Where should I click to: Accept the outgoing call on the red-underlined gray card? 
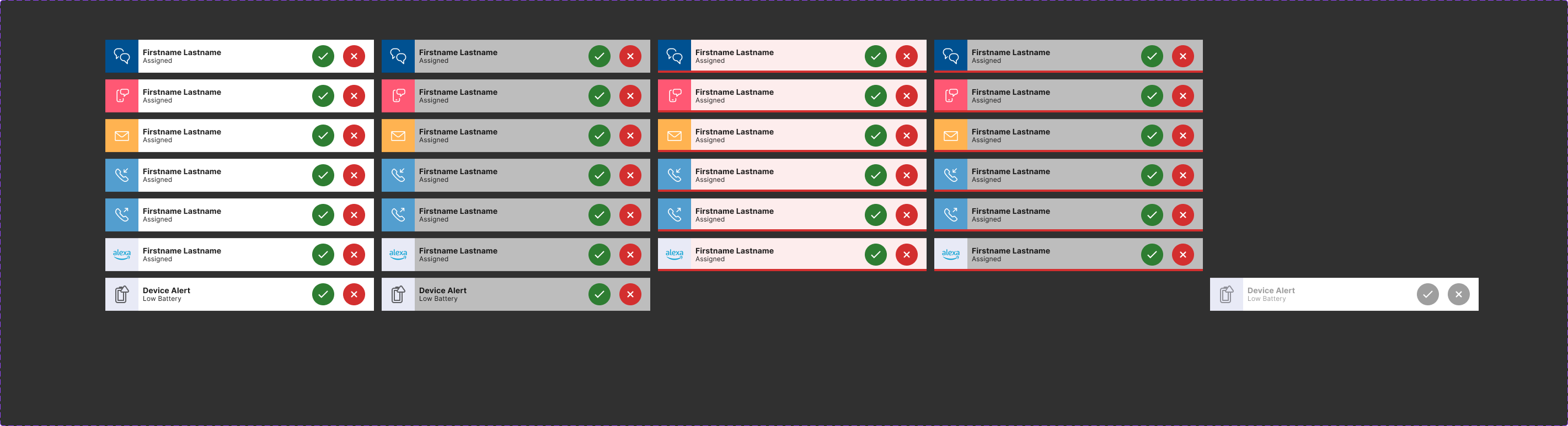pyautogui.click(x=1152, y=215)
